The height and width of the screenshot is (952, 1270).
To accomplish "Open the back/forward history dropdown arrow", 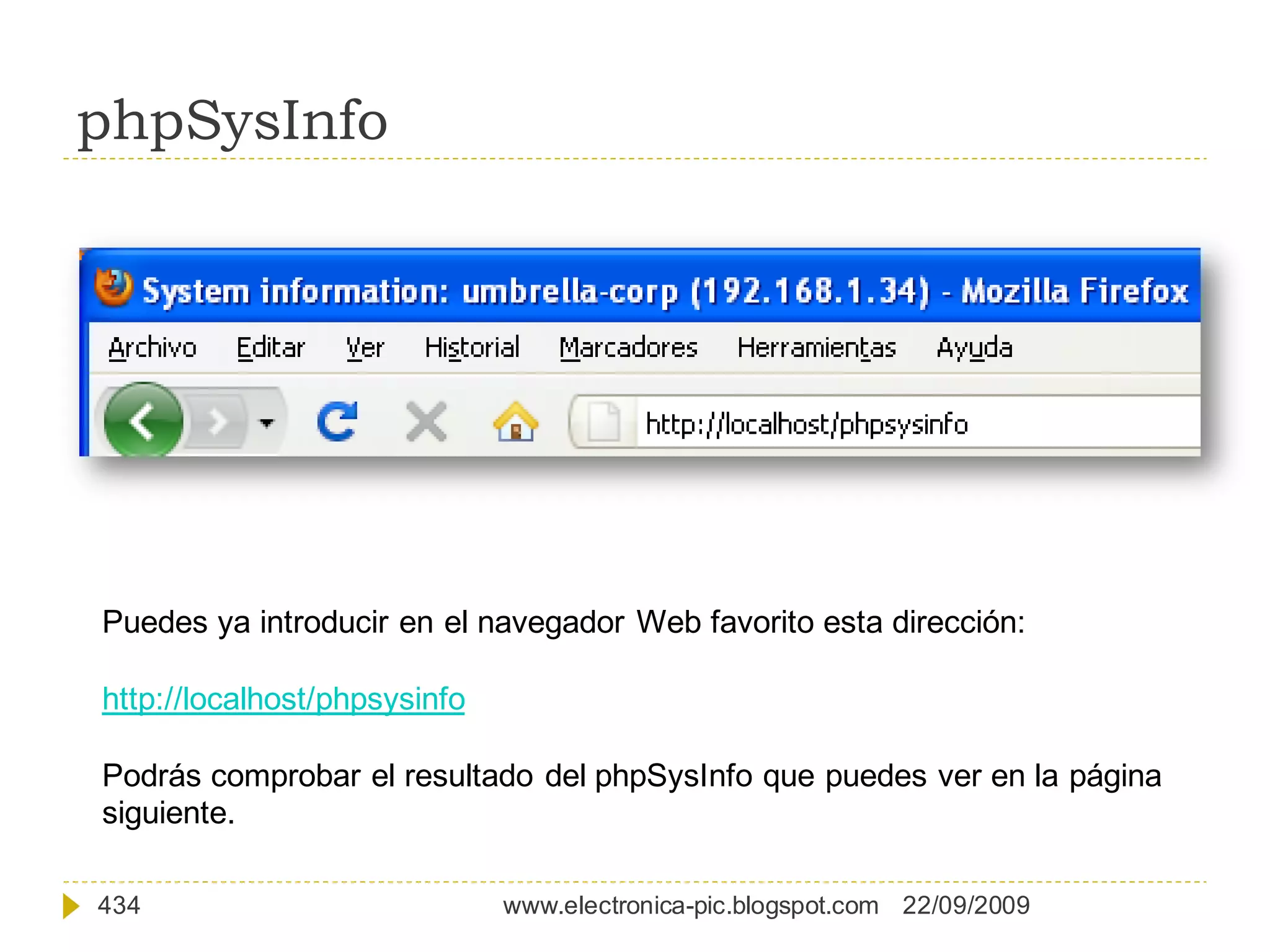I will [x=267, y=423].
